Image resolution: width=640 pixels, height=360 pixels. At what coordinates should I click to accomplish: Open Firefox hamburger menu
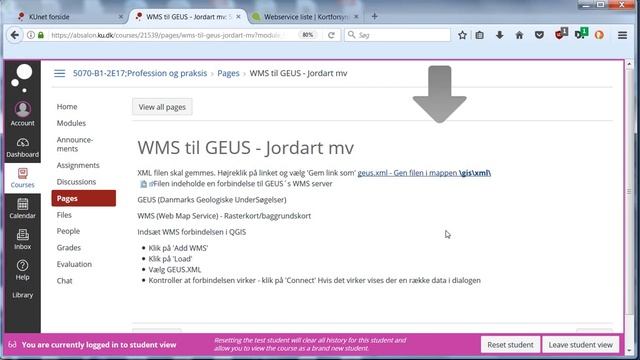(x=622, y=35)
